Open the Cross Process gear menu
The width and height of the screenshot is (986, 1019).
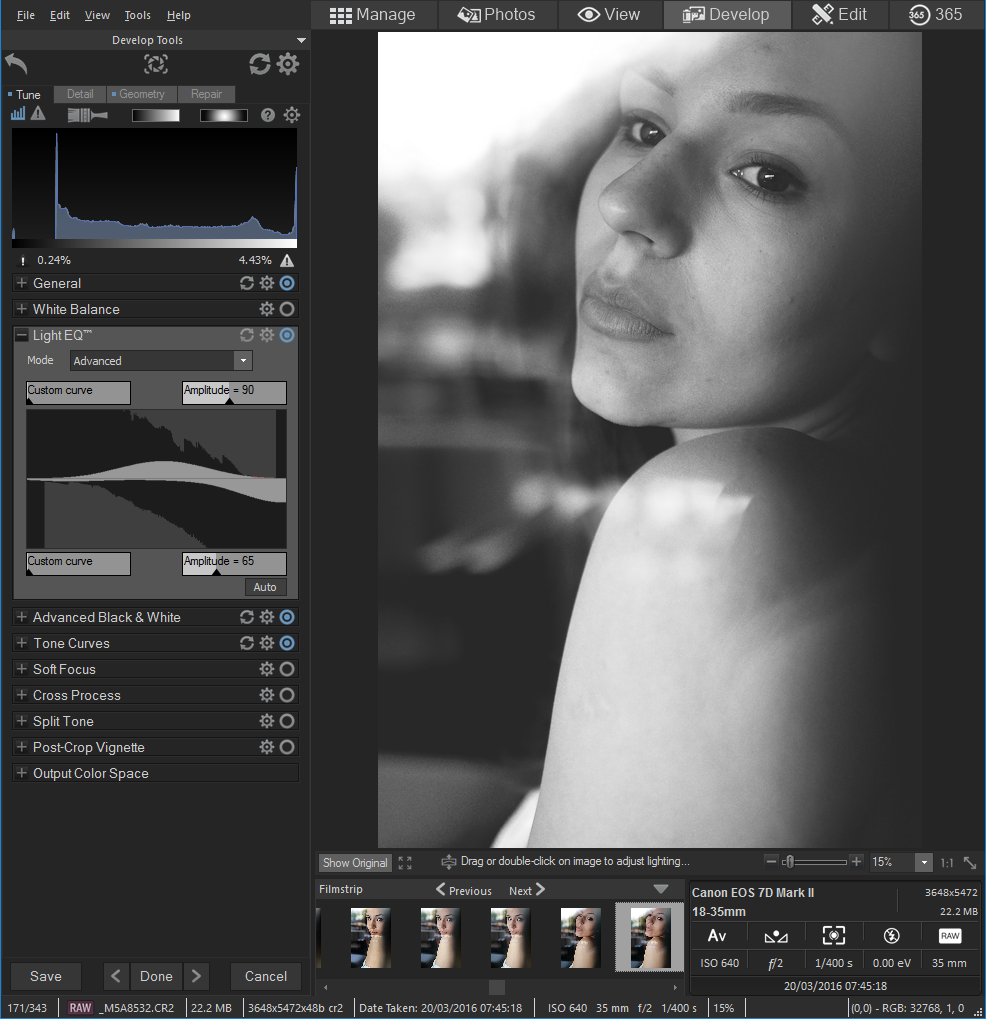click(267, 695)
